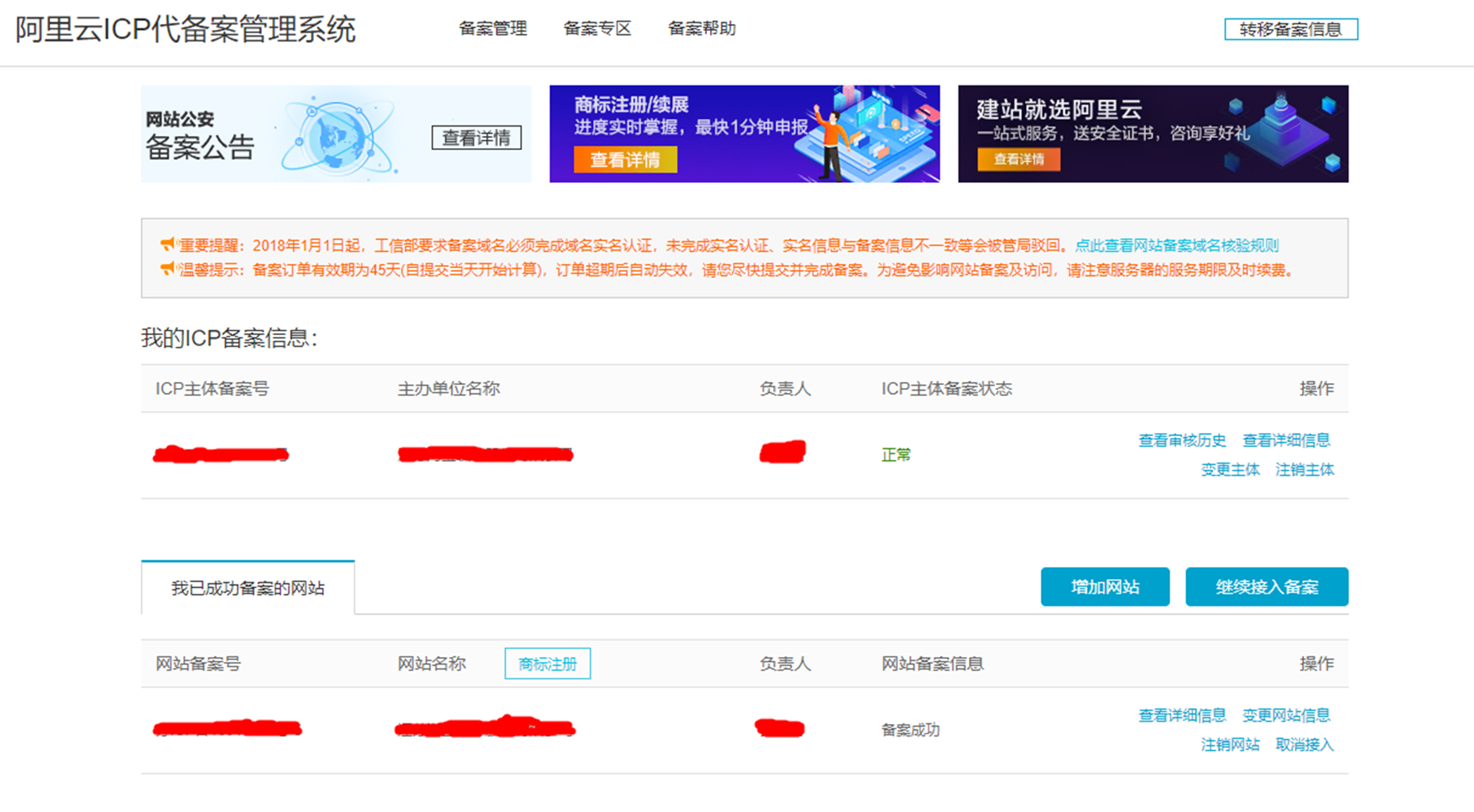The height and width of the screenshot is (812, 1474).
Task: Click the 注销主体 link
Action: click(1304, 470)
